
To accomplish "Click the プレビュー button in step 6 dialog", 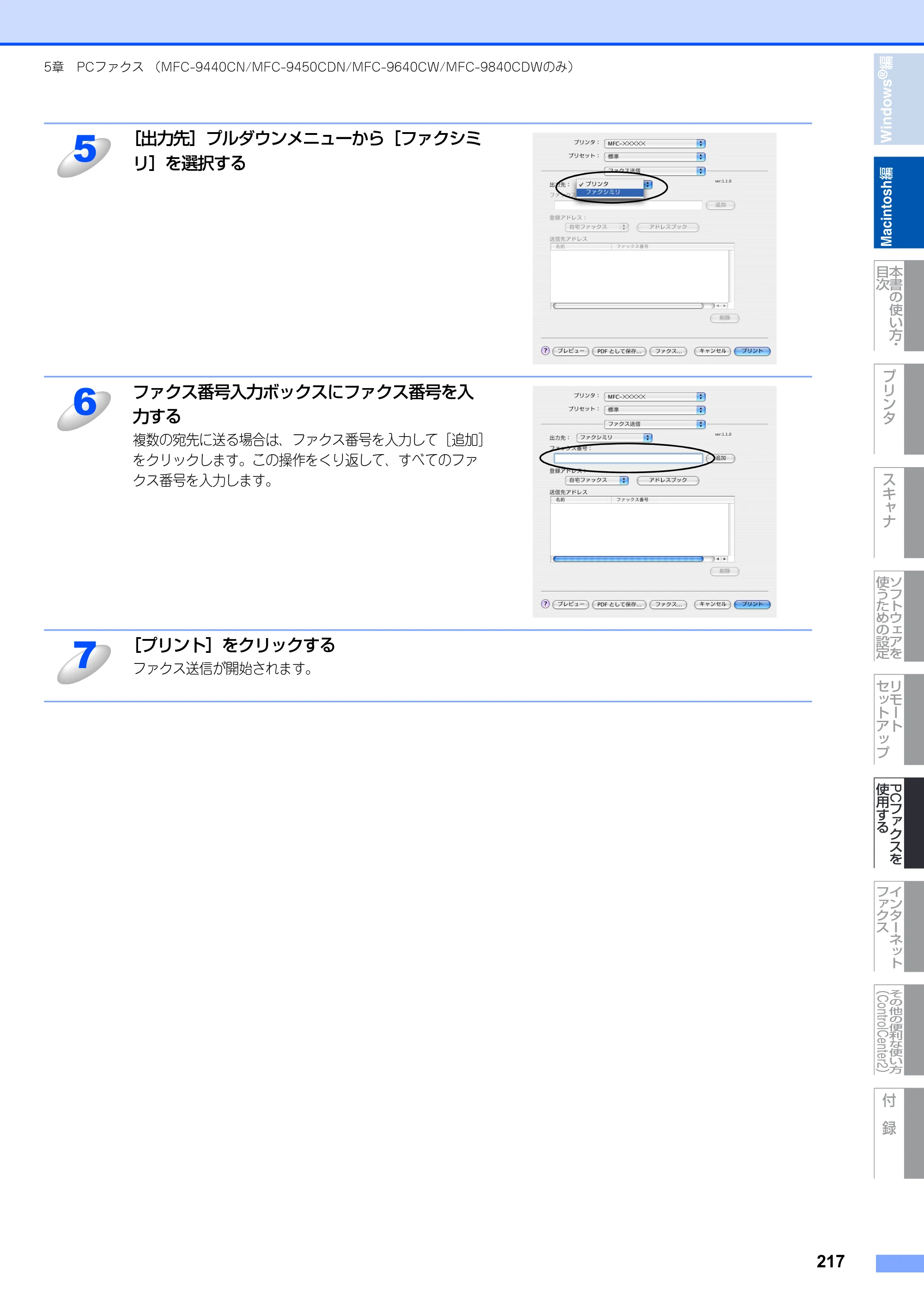I will pyautogui.click(x=571, y=604).
